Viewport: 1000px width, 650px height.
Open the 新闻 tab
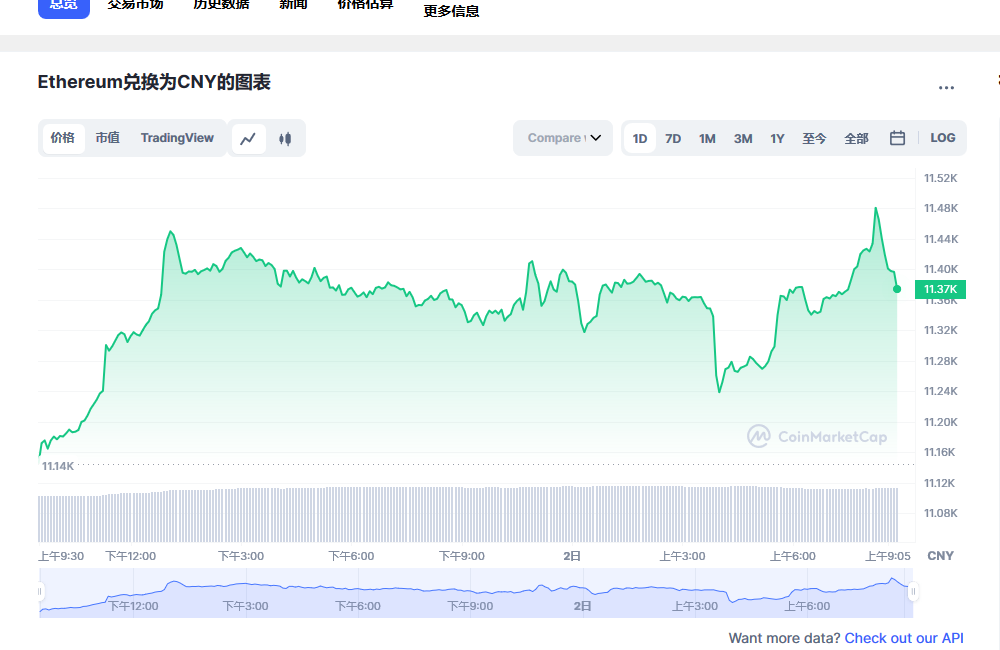(293, 5)
